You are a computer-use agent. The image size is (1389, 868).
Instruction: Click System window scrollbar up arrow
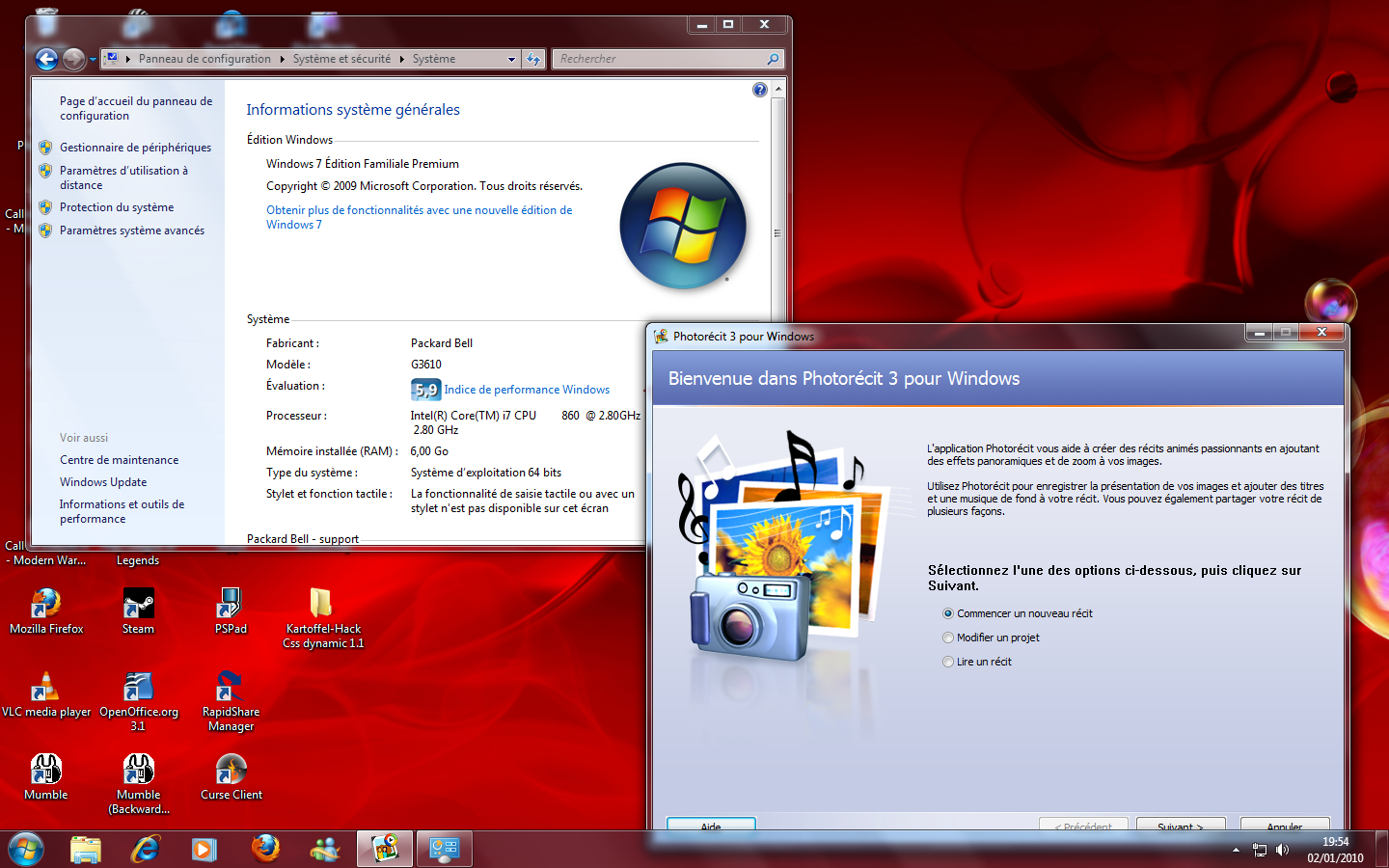(x=777, y=89)
